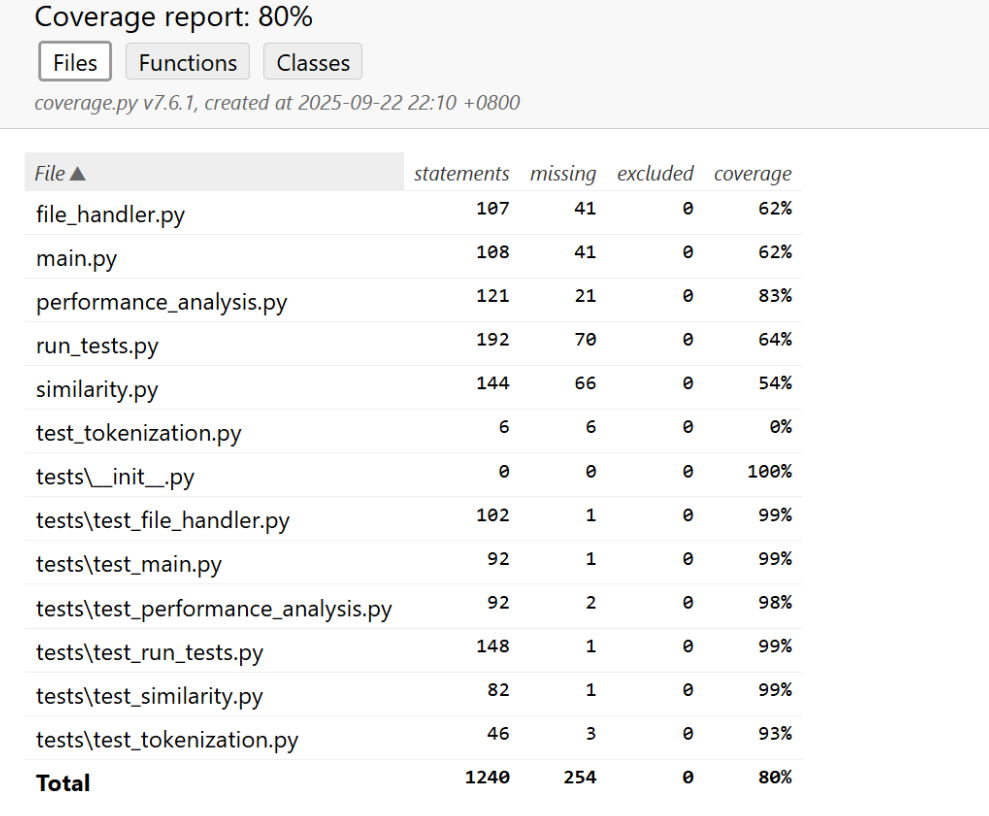
Task: Sort table by statements column
Action: 461,173
